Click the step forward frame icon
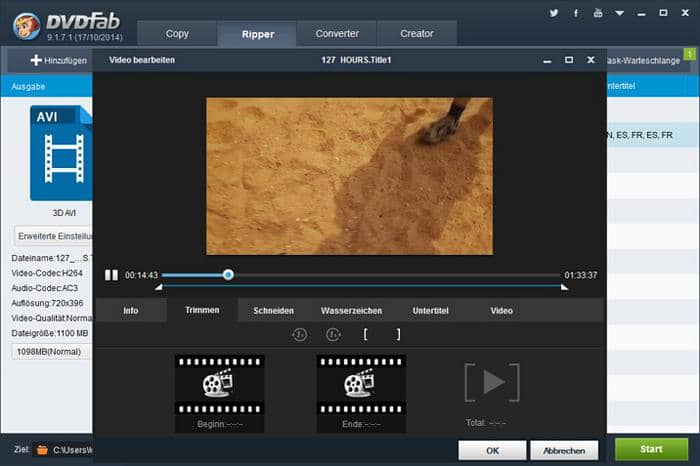 (333, 334)
